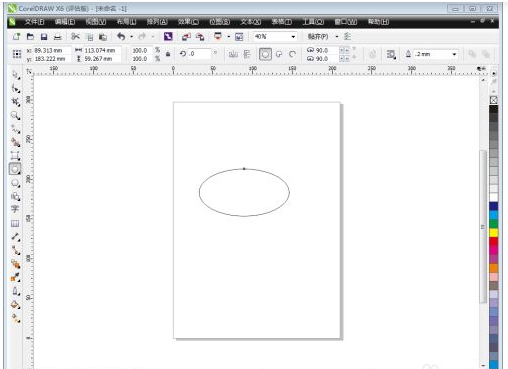Toggle the lock ratio padlock
Image resolution: width=508 pixels, height=369 pixels.
(x=168, y=54)
